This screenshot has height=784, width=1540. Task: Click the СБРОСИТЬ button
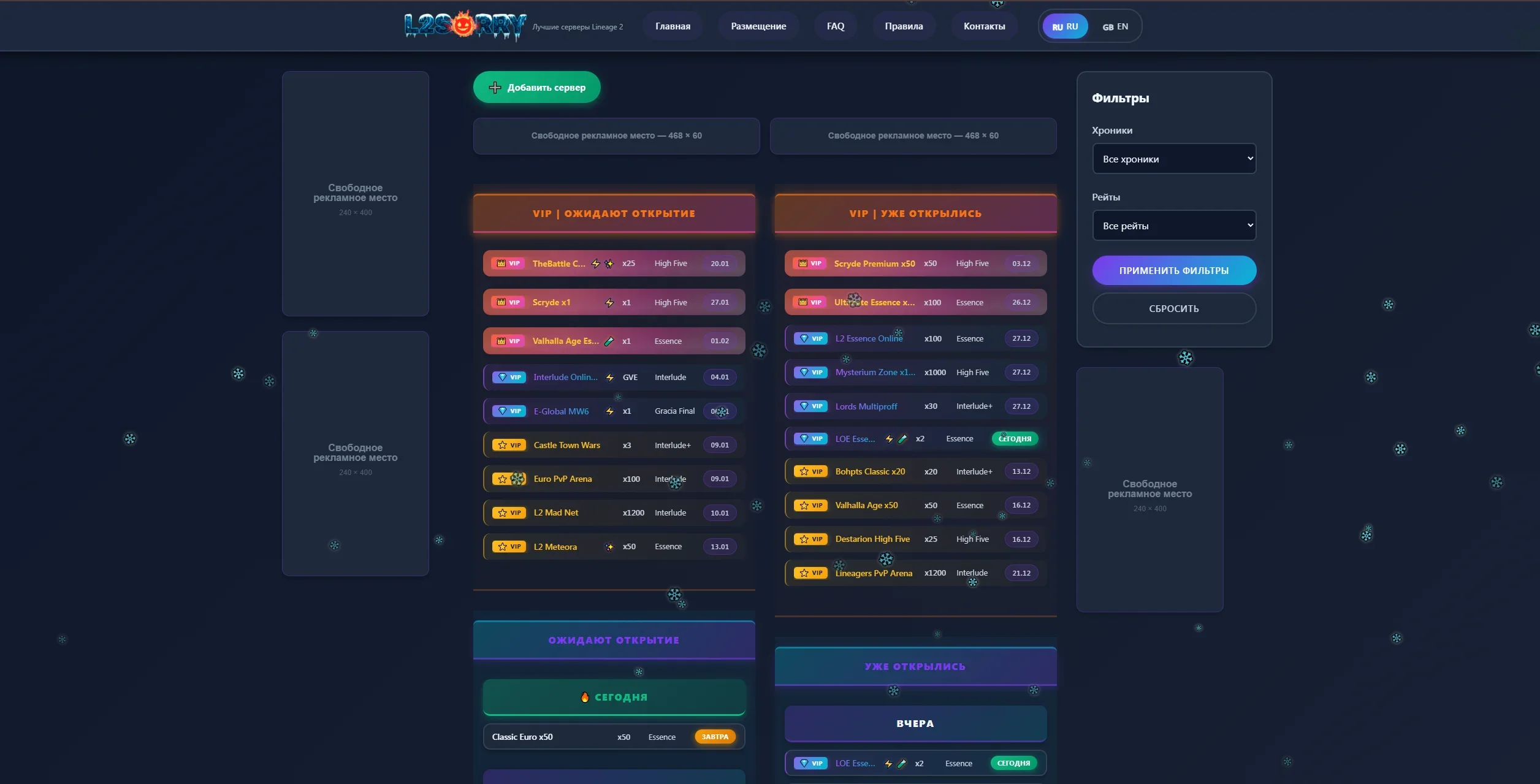(1174, 308)
